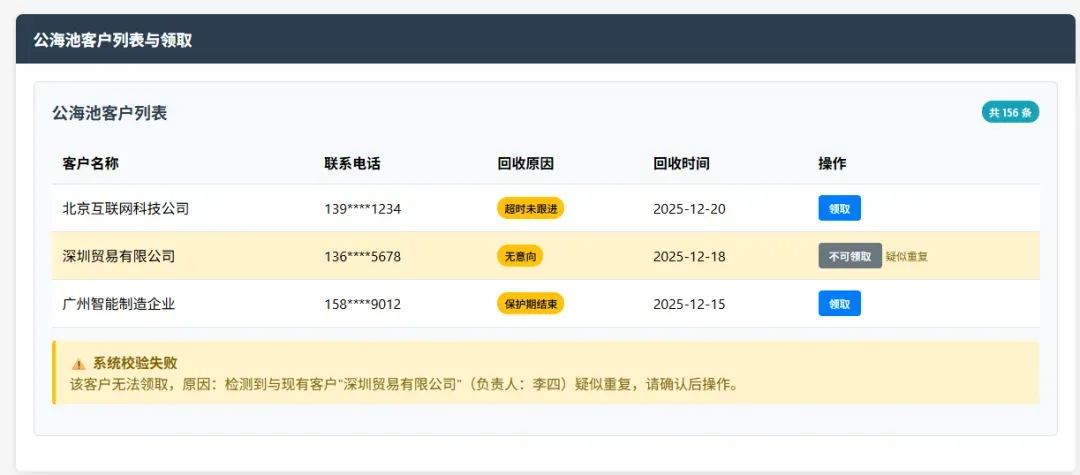Click the 共 156 条 count badge
The width and height of the screenshot is (1080, 475).
tap(1010, 112)
